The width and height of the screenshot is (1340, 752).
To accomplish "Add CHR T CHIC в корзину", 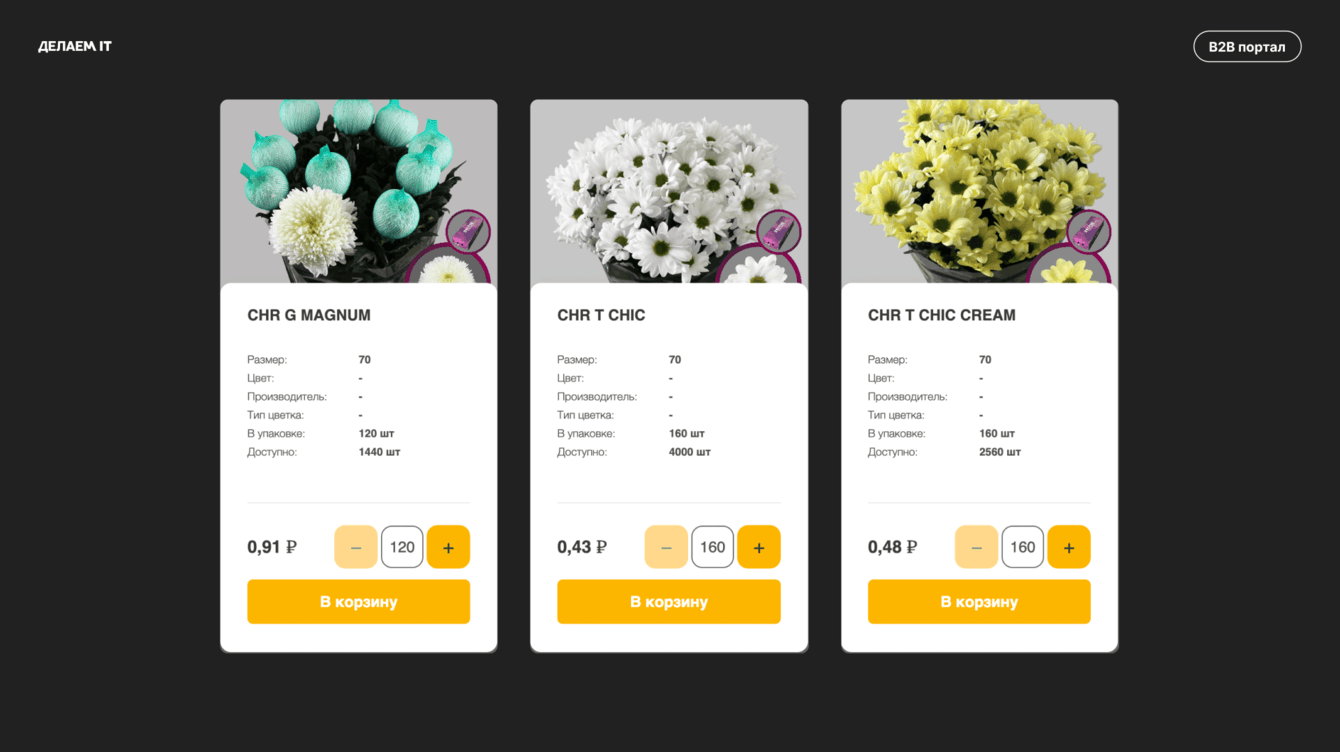I will click(669, 602).
